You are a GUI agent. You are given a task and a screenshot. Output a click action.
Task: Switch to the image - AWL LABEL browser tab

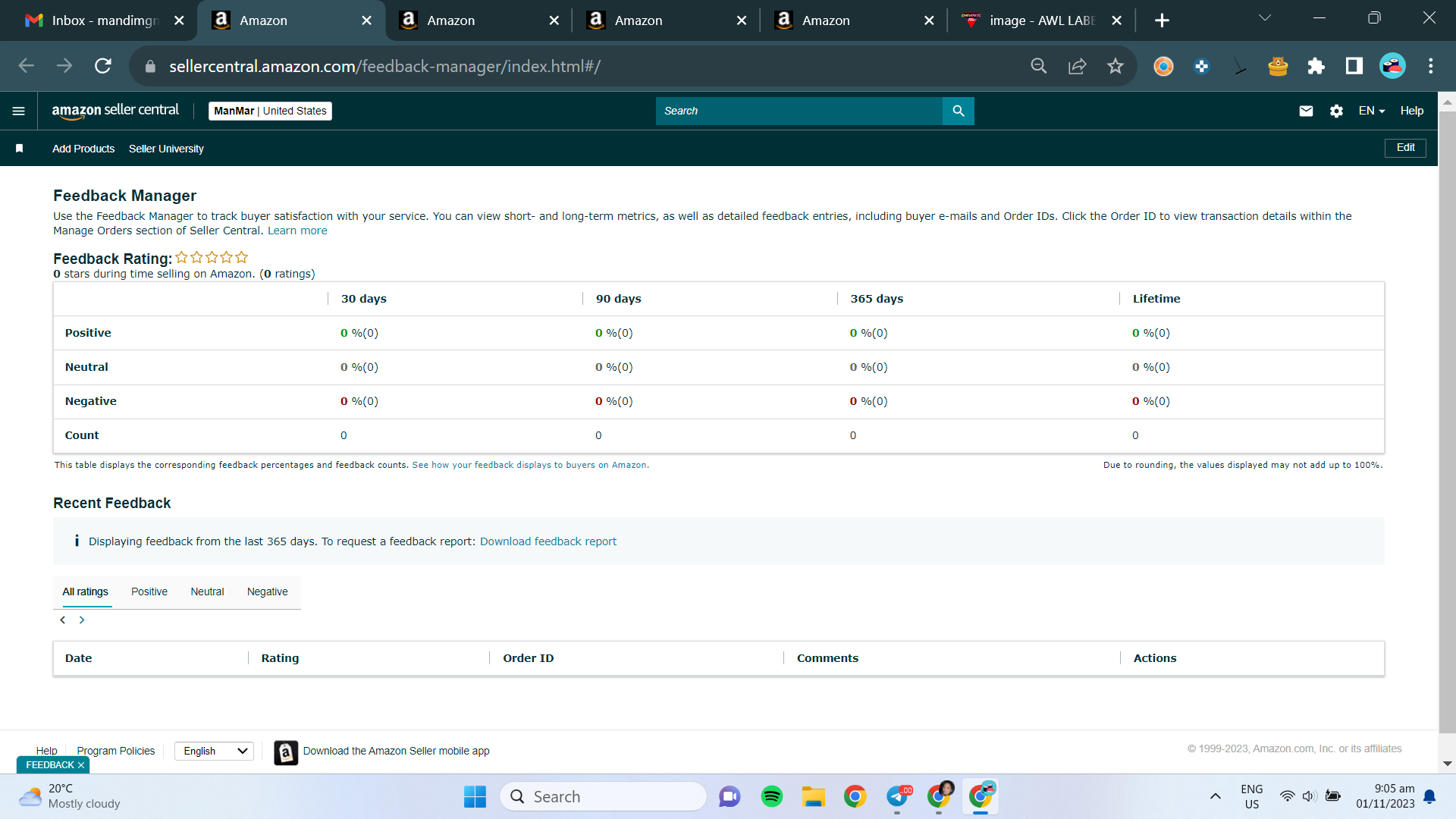tap(1041, 20)
